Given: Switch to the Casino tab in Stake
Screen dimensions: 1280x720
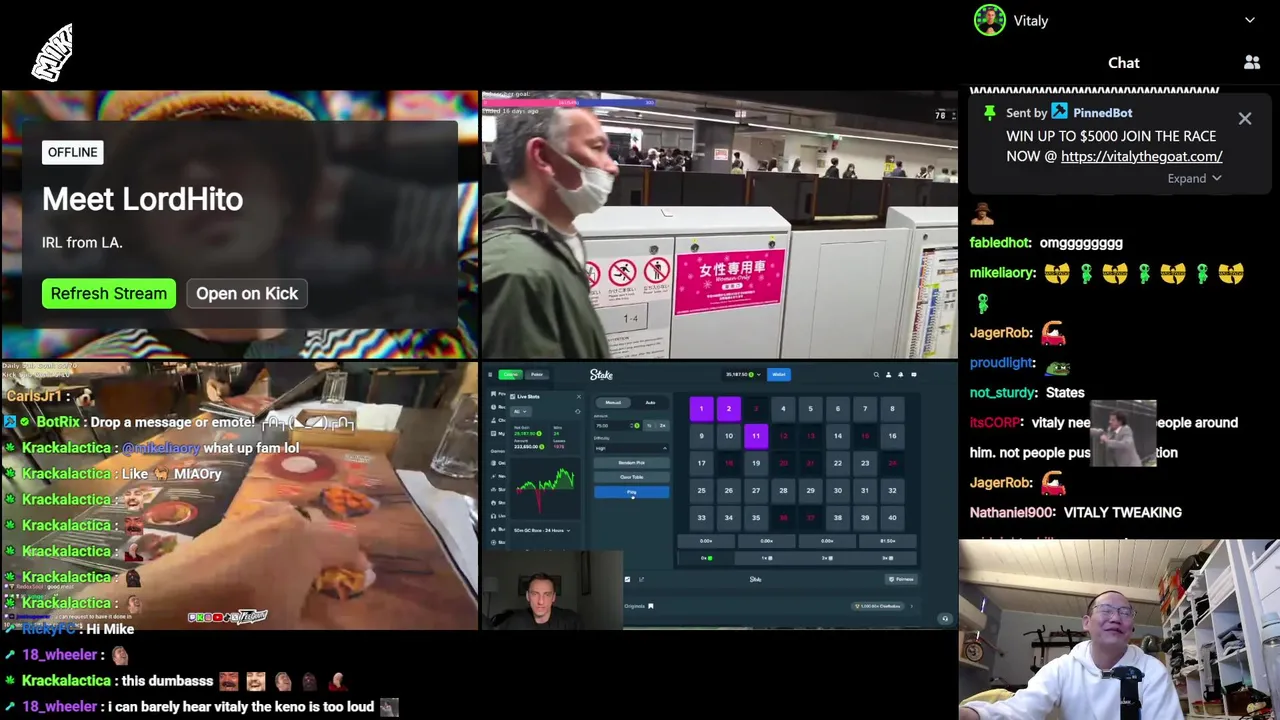Looking at the screenshot, I should point(510,374).
